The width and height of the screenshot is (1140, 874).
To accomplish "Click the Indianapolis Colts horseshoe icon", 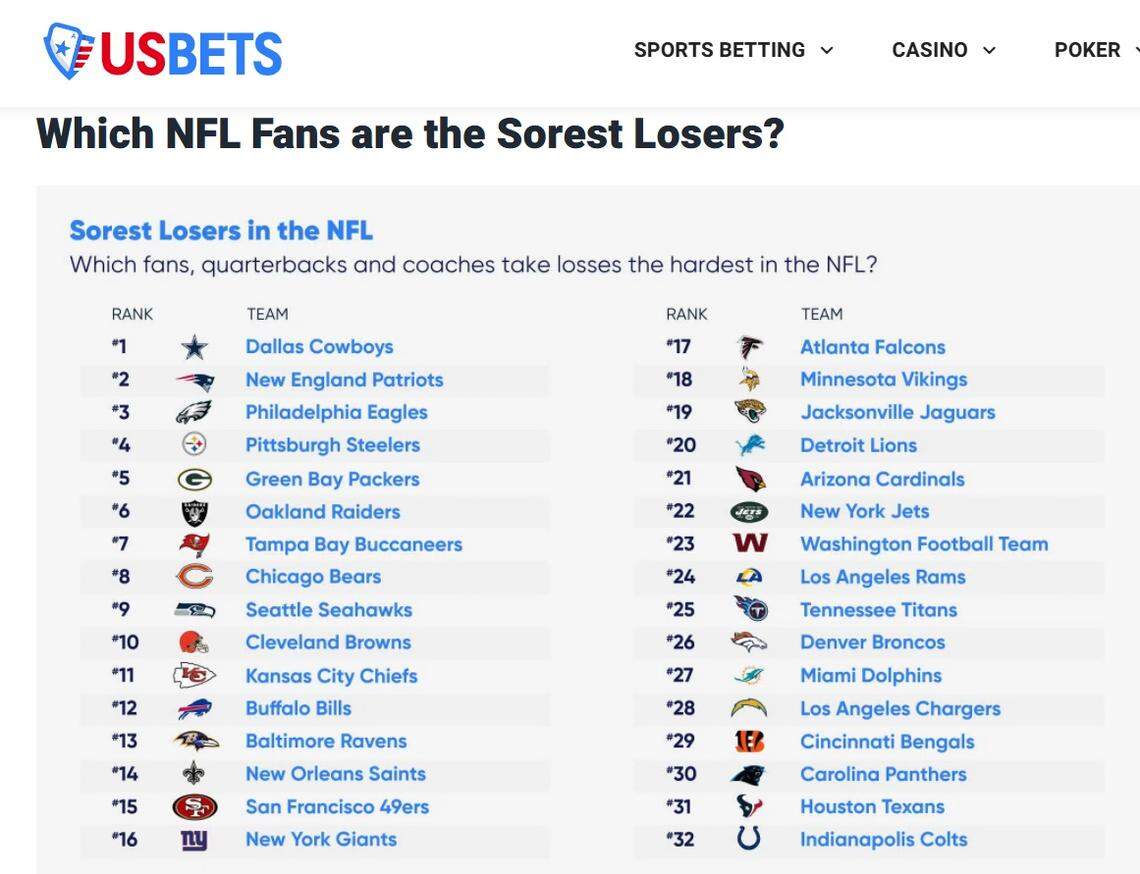I will [x=748, y=839].
